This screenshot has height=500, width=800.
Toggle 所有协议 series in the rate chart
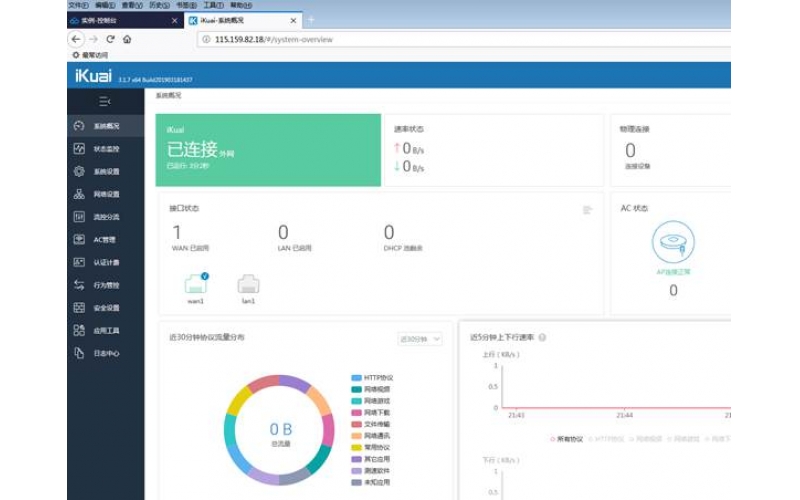568,438
